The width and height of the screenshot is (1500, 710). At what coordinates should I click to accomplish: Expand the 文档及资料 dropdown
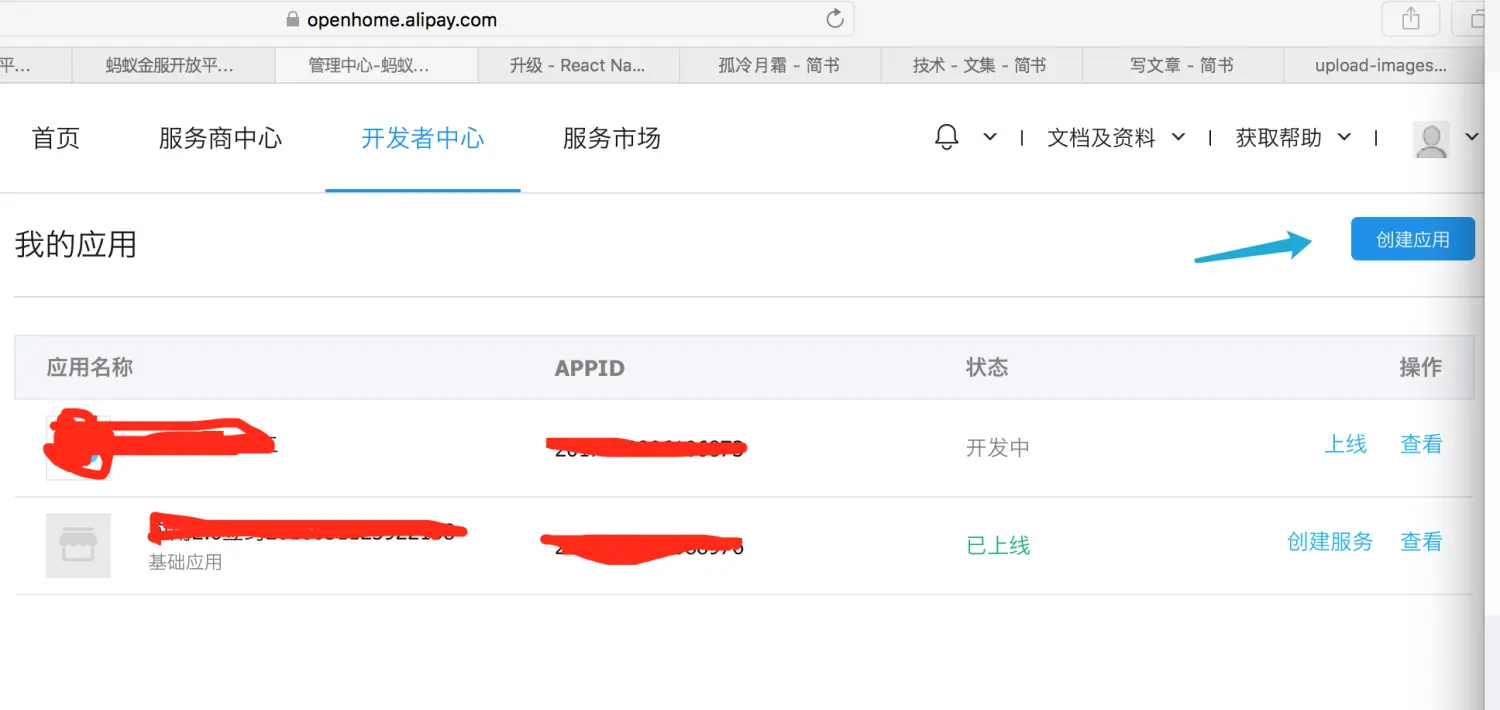[x=1116, y=138]
